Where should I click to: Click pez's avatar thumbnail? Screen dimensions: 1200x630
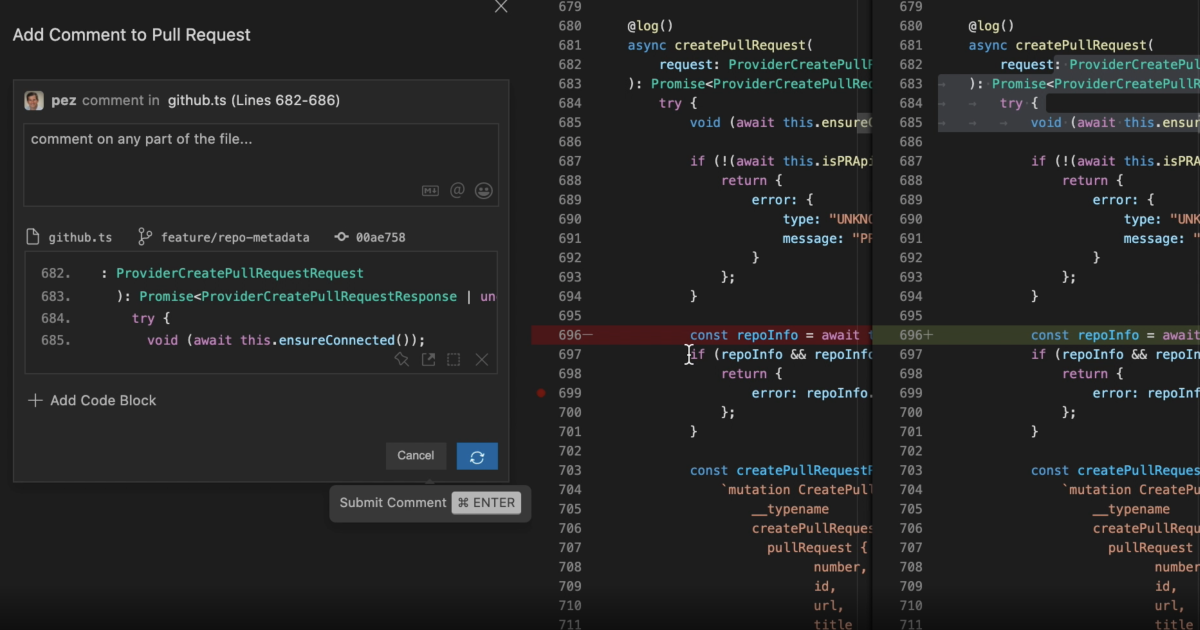tap(34, 100)
